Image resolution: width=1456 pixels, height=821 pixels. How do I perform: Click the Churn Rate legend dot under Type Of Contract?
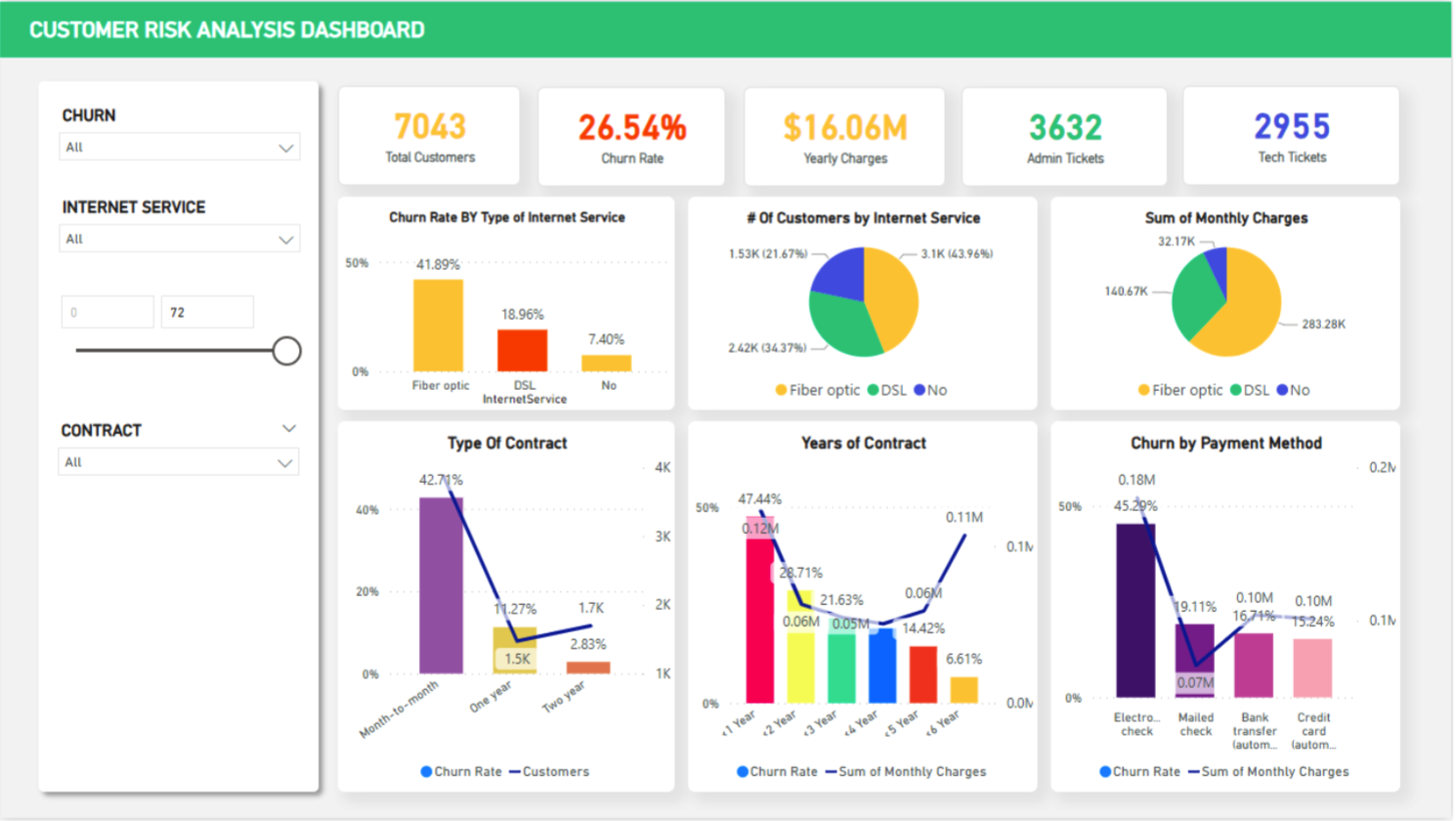point(426,772)
